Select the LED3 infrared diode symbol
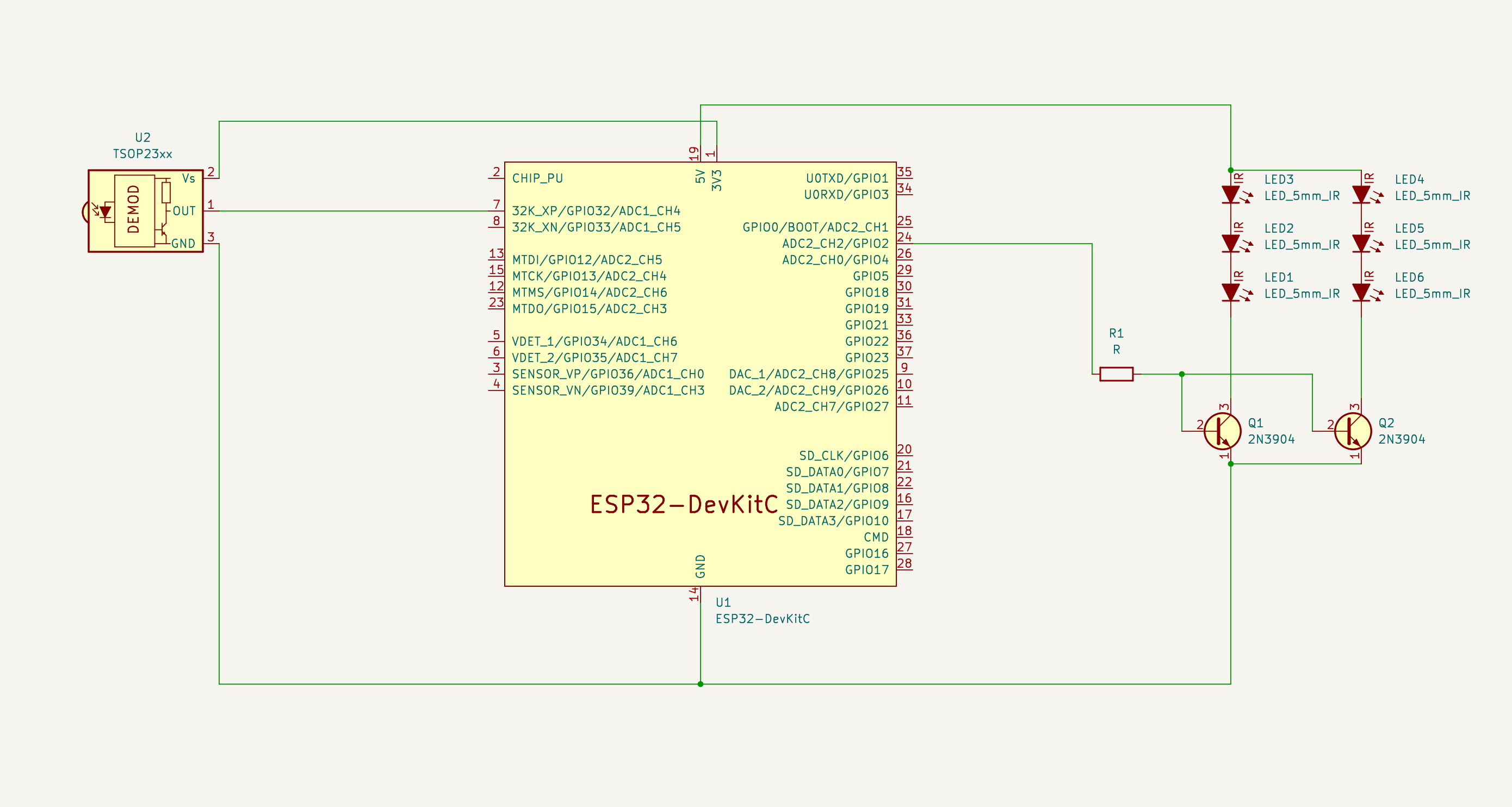The height and width of the screenshot is (807, 1512). coord(1230,194)
